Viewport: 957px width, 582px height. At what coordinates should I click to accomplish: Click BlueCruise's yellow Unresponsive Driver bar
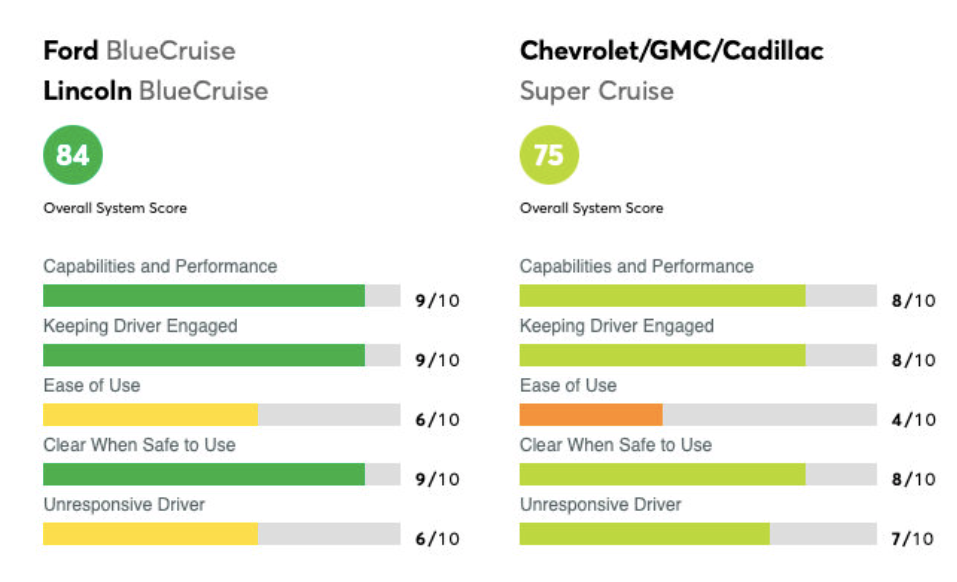[x=150, y=534]
